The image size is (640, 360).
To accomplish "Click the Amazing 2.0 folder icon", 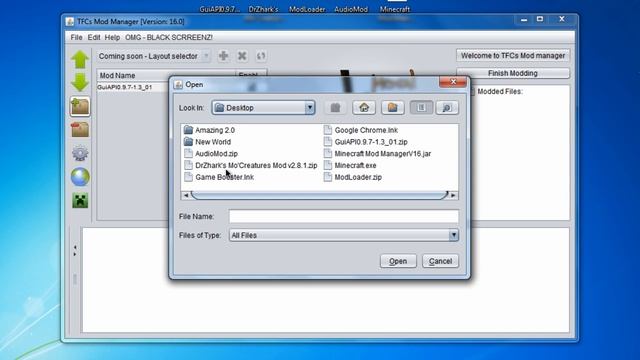I will pyautogui.click(x=188, y=130).
